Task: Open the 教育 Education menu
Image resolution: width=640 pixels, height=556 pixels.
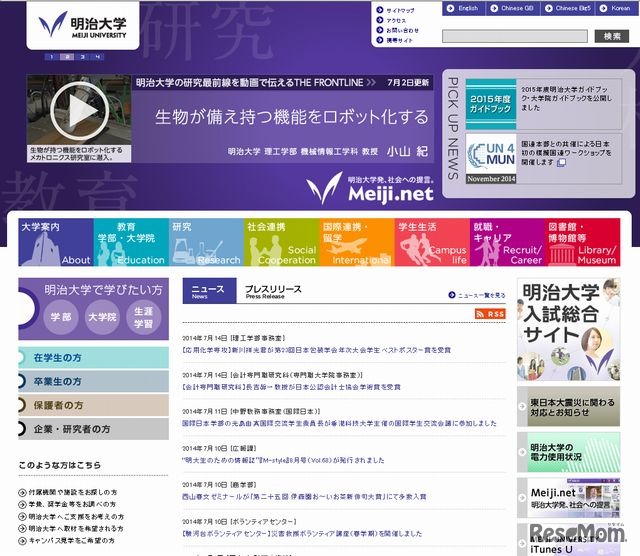Action: coord(131,242)
